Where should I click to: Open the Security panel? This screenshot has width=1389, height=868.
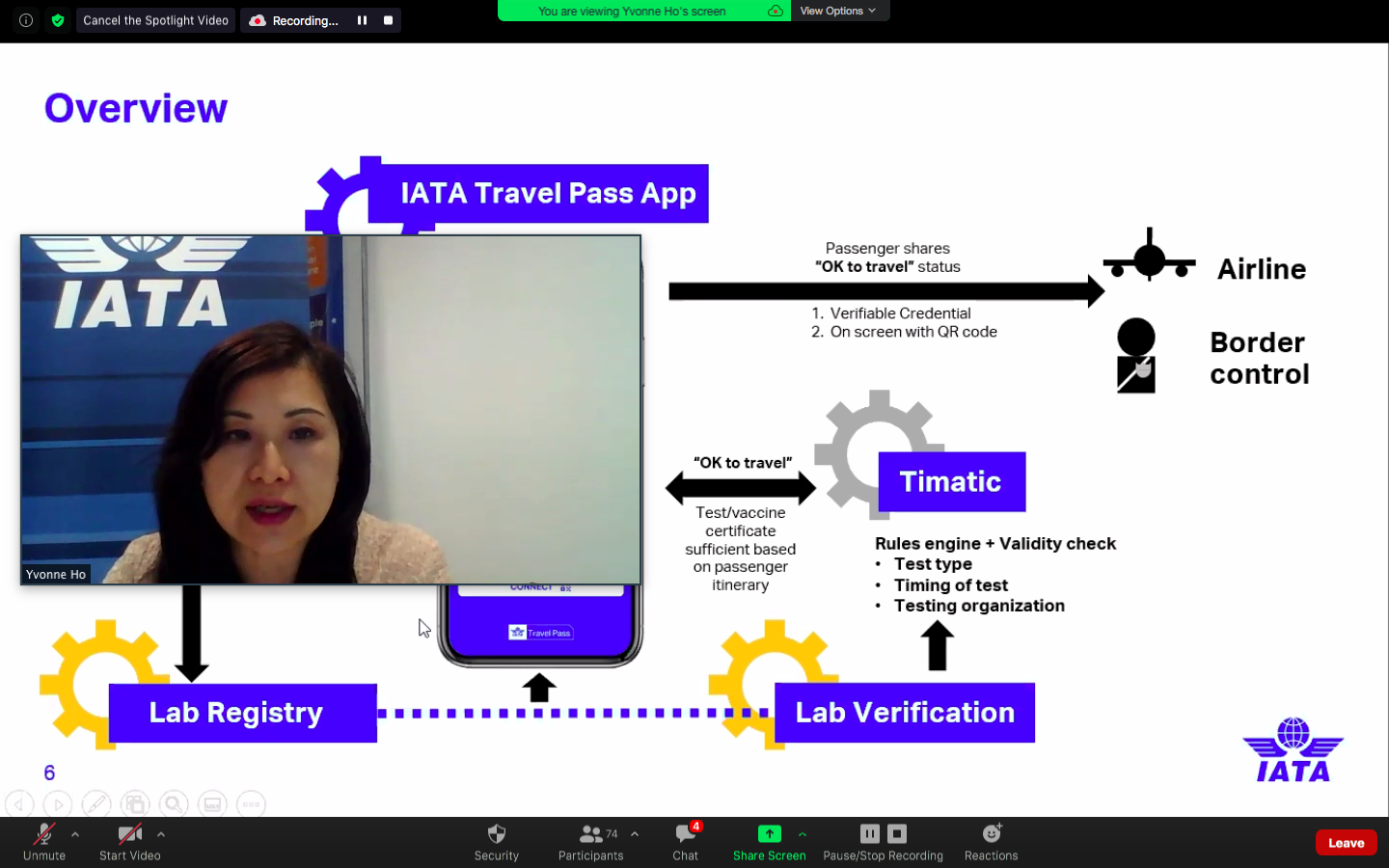[x=496, y=841]
